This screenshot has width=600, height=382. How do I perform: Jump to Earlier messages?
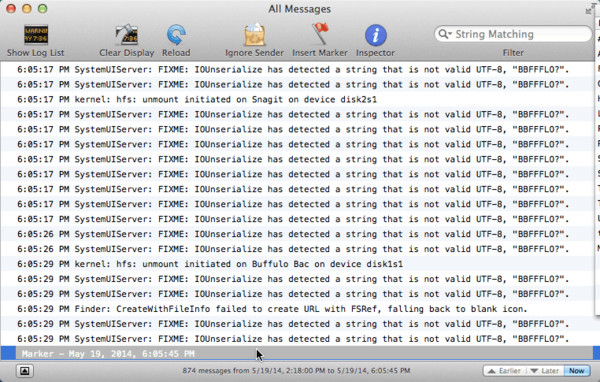(x=504, y=371)
